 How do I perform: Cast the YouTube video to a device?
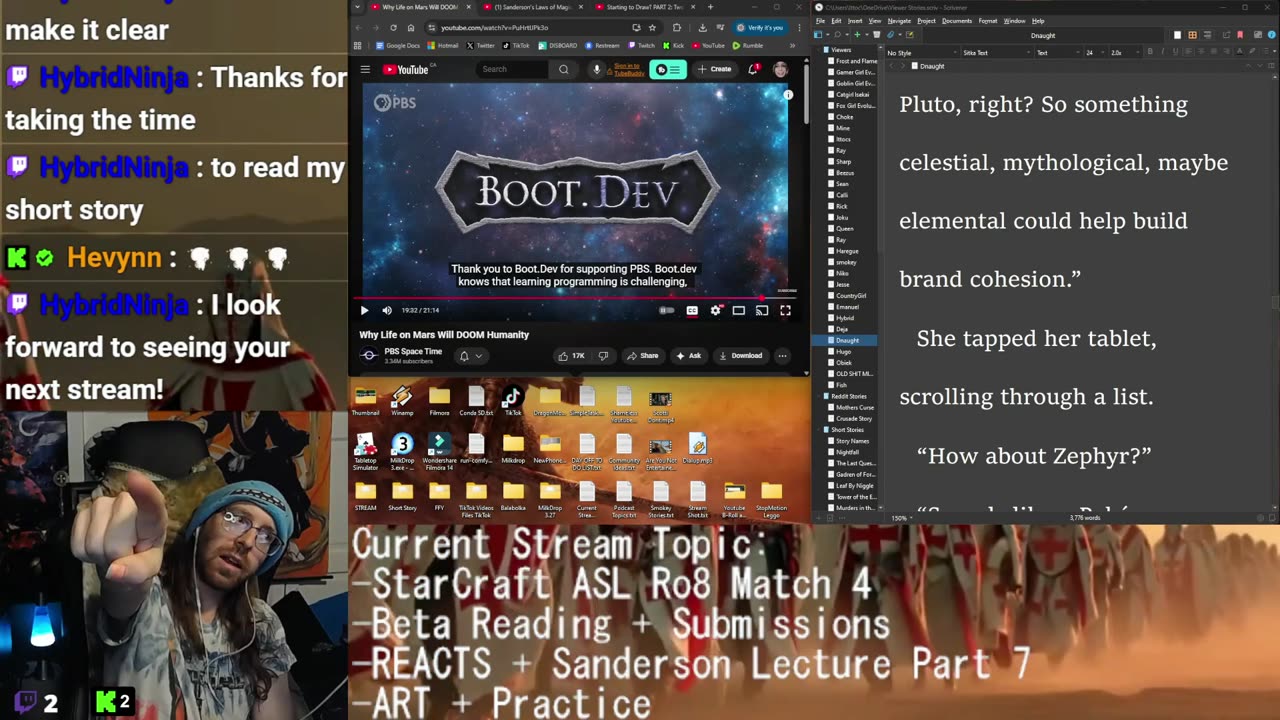762,311
